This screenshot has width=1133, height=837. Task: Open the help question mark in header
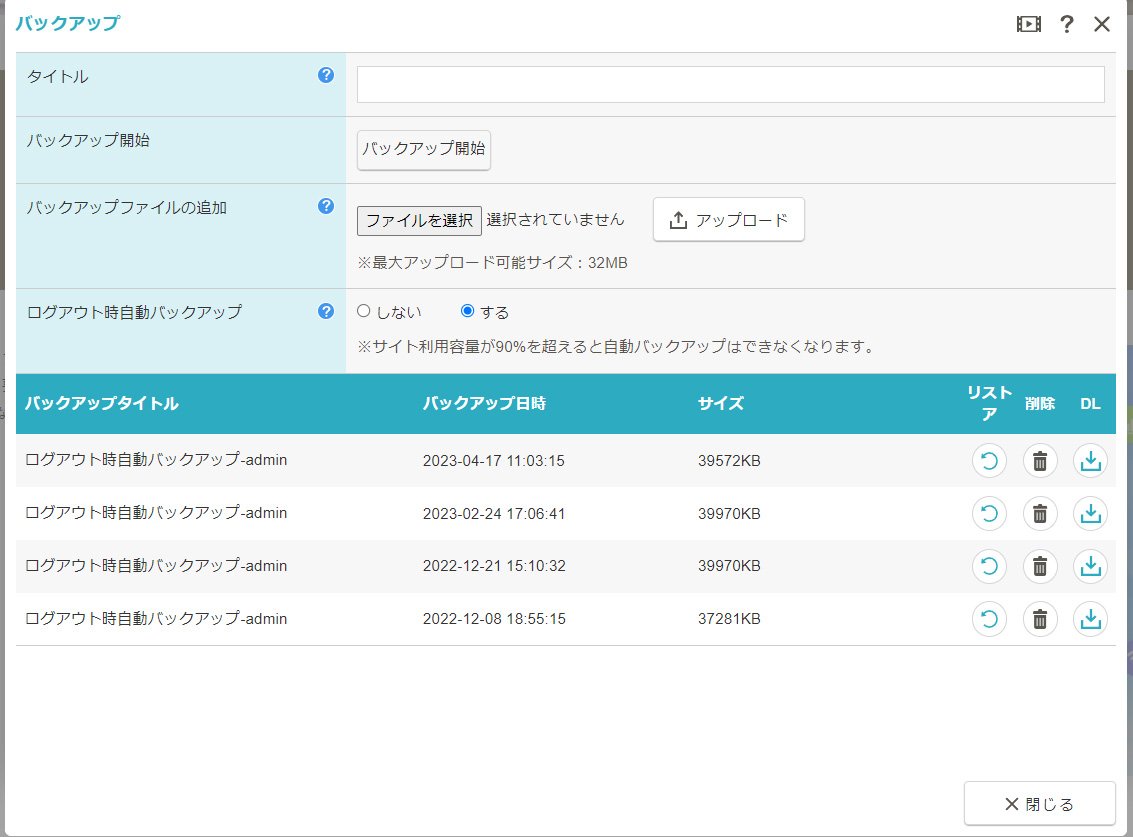pos(1067,24)
